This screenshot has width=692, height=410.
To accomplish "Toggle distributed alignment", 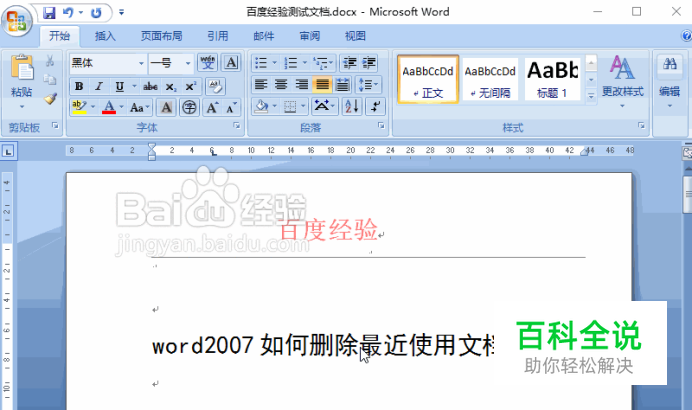I will tap(342, 84).
